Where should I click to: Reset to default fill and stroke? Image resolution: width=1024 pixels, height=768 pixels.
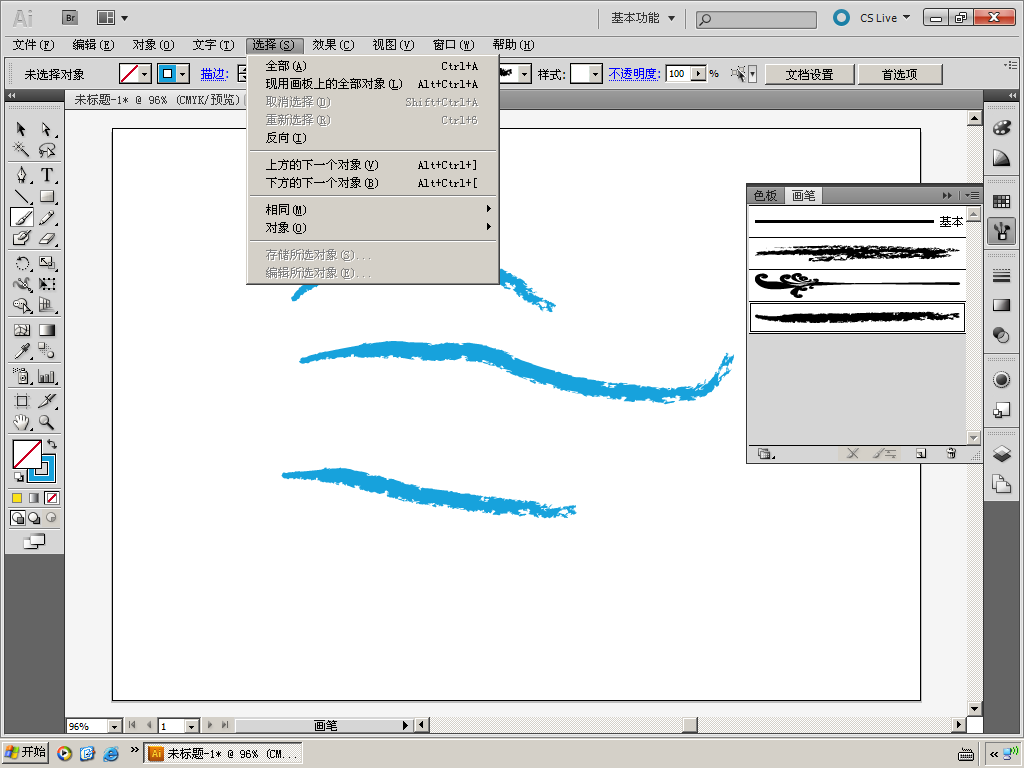pos(18,477)
